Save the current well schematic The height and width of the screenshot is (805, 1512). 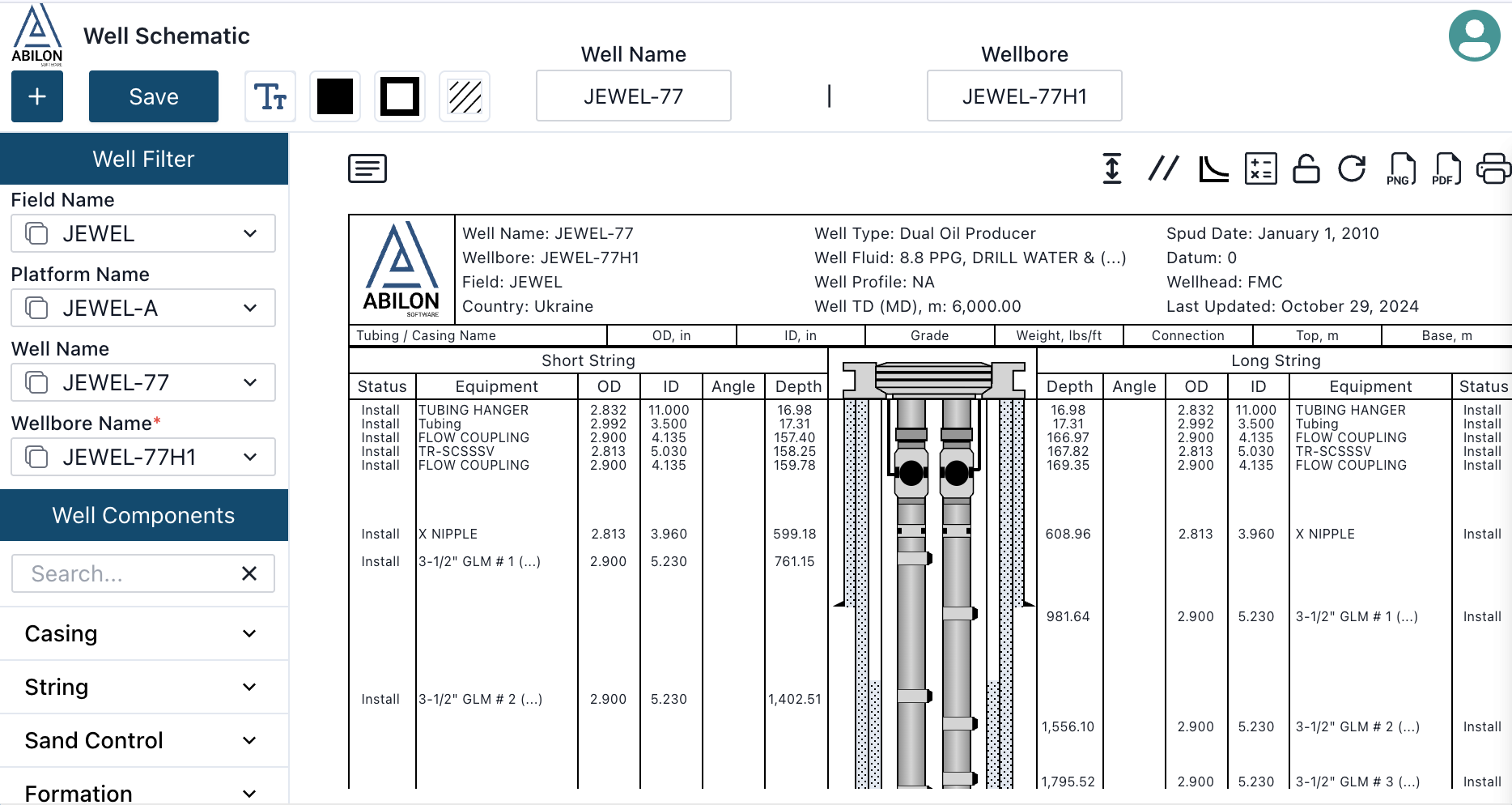[153, 96]
